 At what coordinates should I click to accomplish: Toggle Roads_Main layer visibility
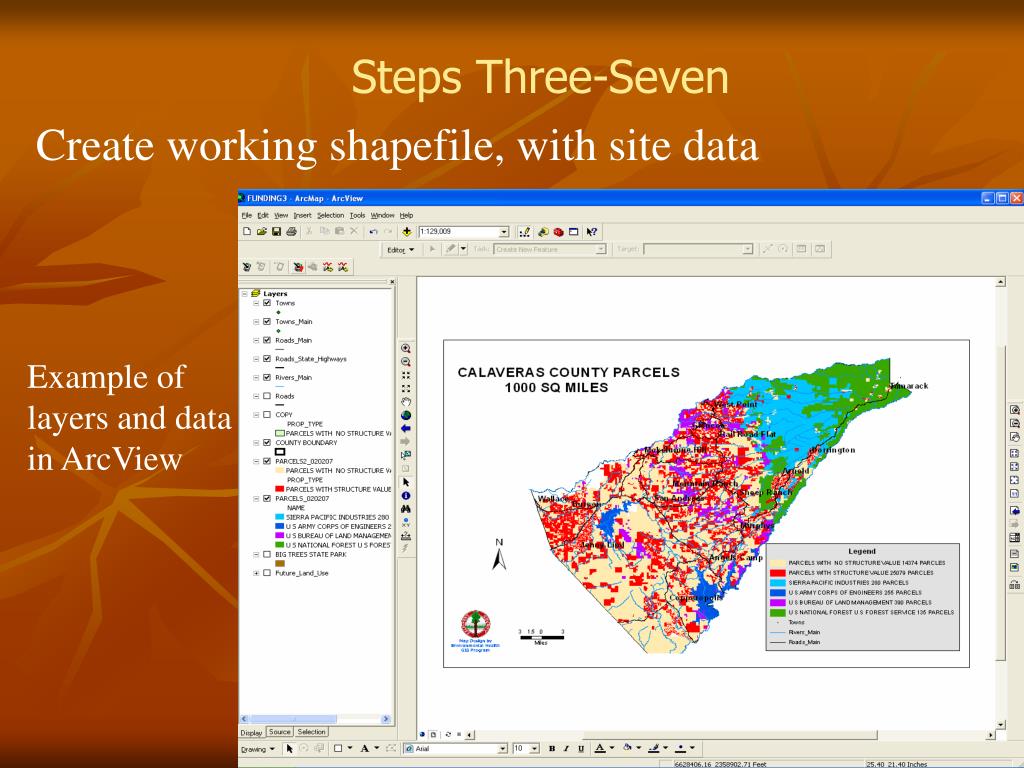[266, 340]
